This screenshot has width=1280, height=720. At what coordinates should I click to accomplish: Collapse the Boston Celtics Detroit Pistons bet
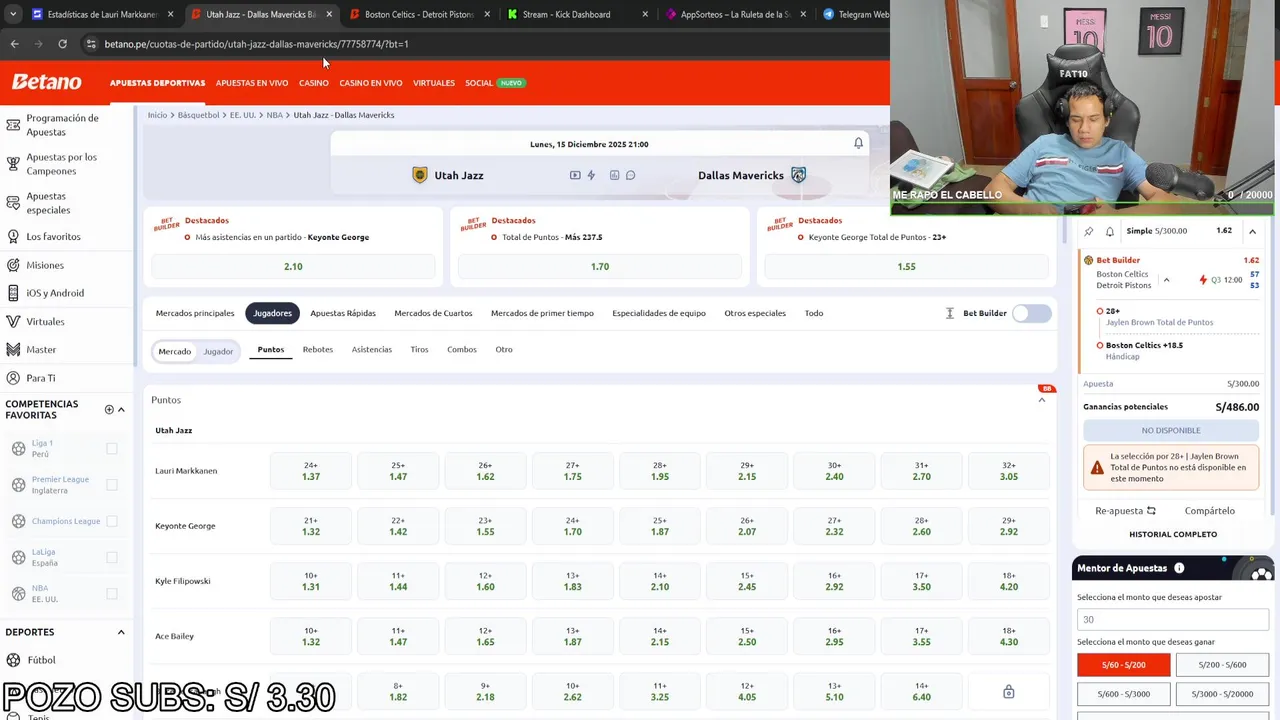[1166, 280]
